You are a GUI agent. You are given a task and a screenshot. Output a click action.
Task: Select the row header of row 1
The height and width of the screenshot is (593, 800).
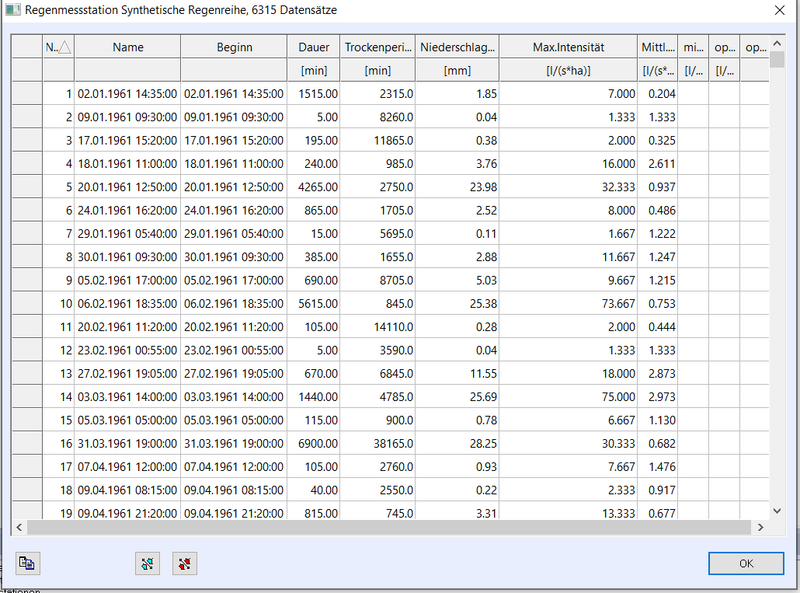(x=27, y=93)
